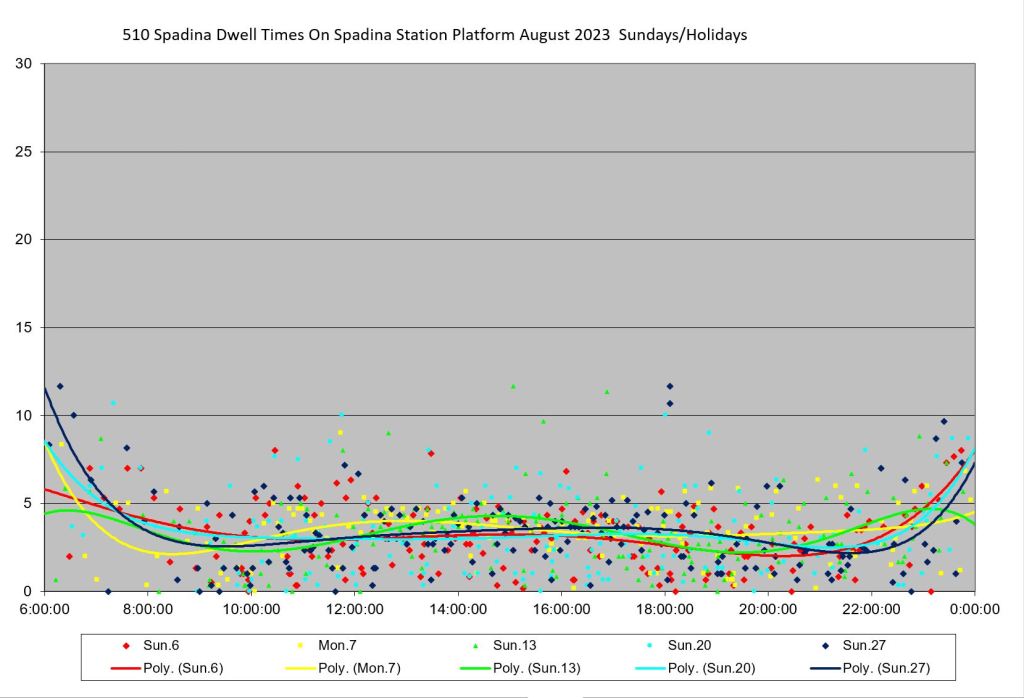1024x698 pixels.
Task: Click the 18:00:00 x-axis label
Action: 665,607
